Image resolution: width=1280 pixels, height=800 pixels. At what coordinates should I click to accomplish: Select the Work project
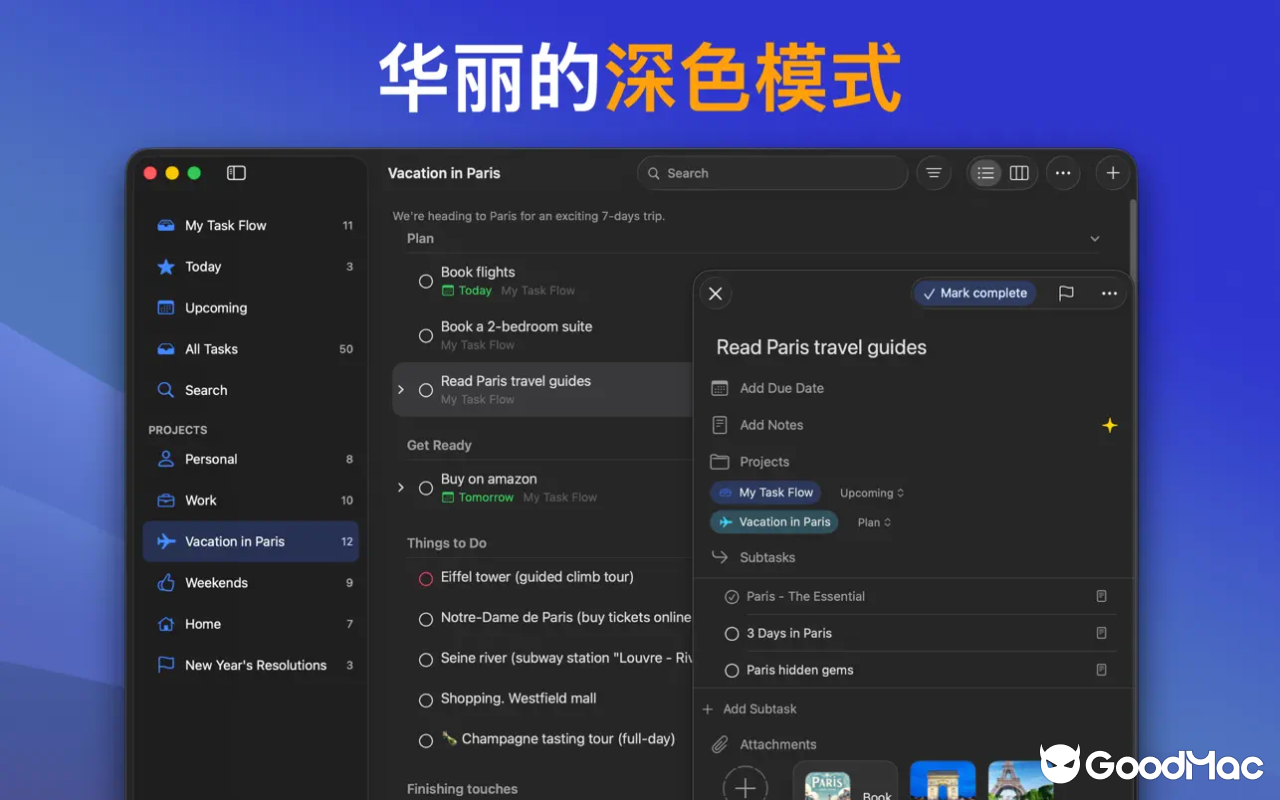click(251, 500)
